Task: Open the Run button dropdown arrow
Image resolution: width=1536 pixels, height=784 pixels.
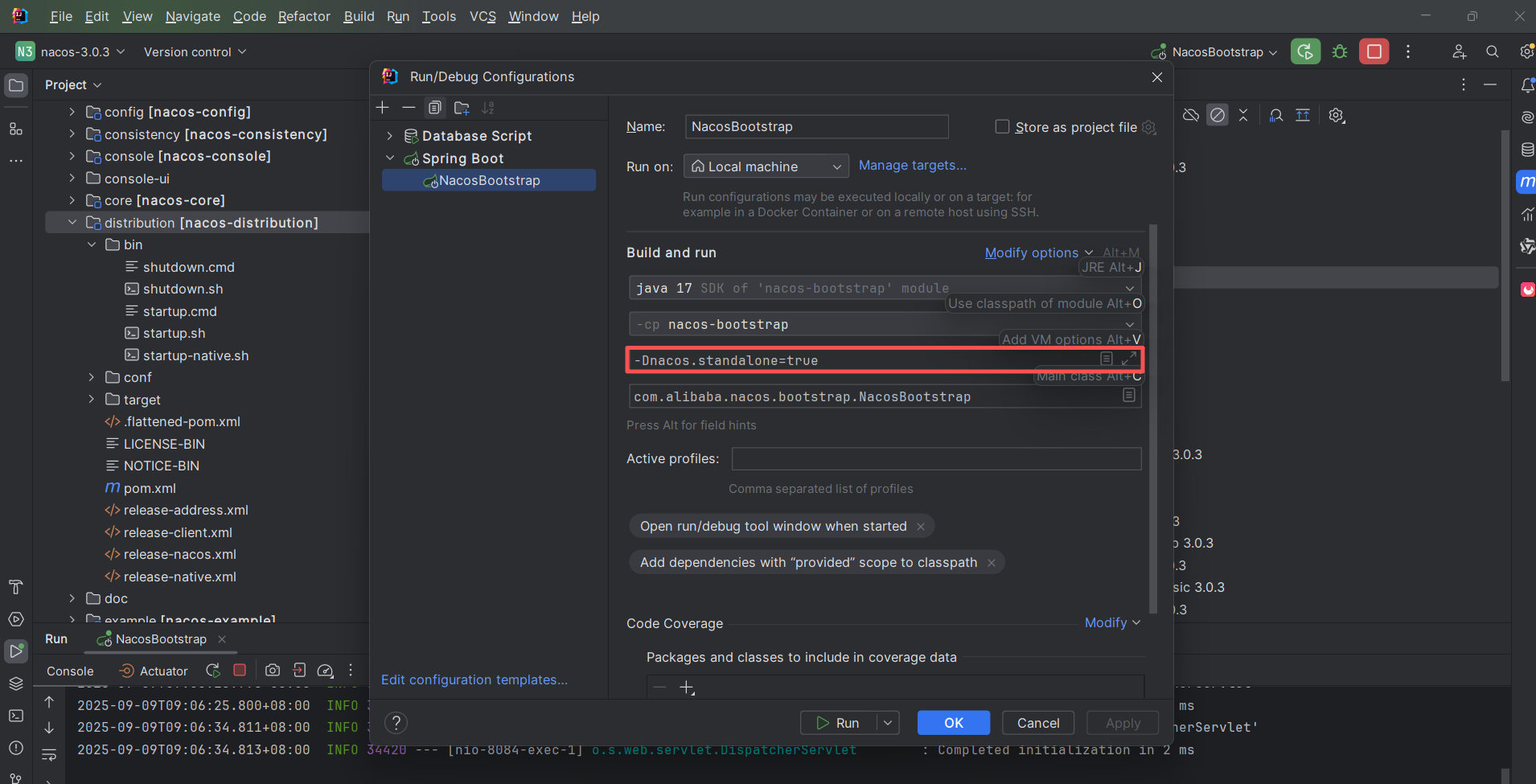Action: tap(888, 723)
